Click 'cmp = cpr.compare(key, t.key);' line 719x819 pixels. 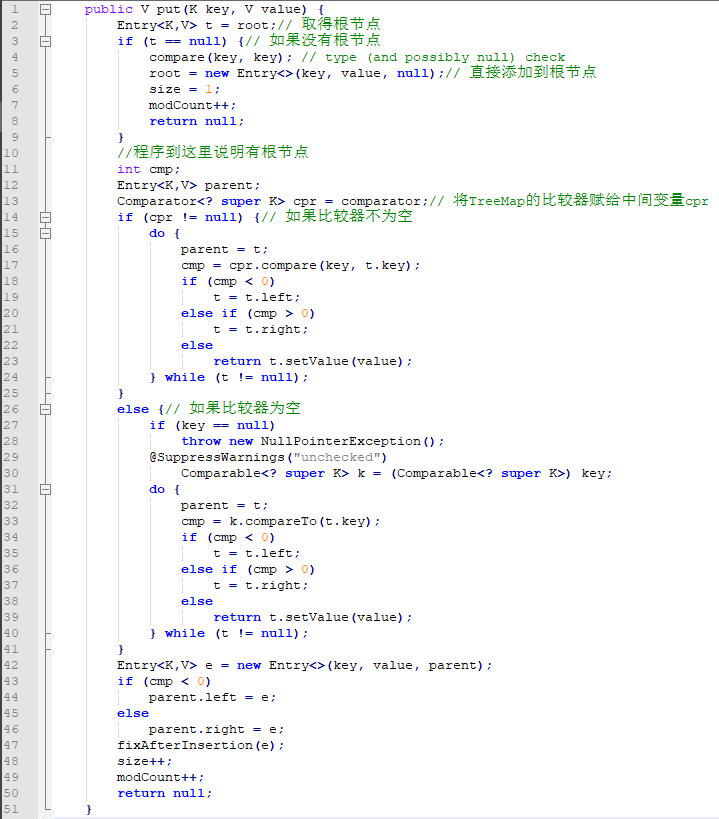point(300,265)
